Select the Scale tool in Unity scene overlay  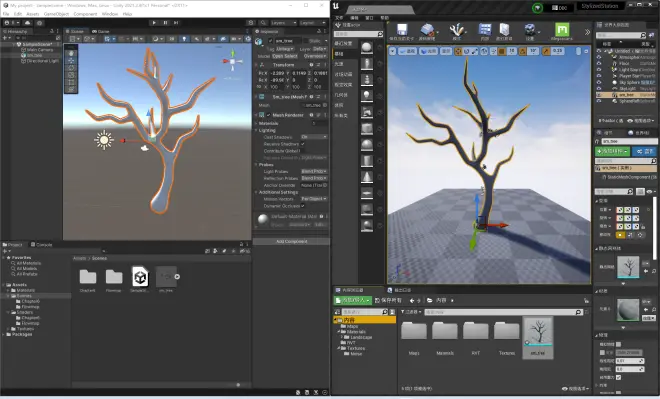pos(71,75)
